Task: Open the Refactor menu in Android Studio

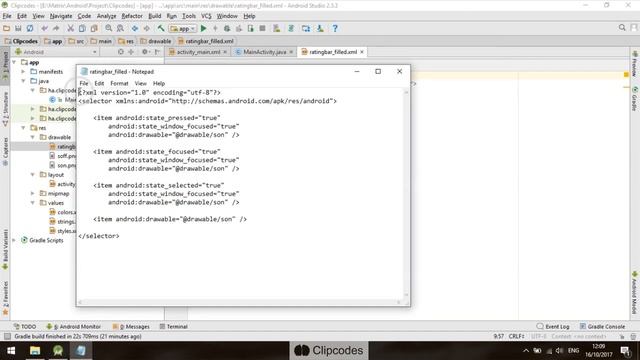Action: 132,16
